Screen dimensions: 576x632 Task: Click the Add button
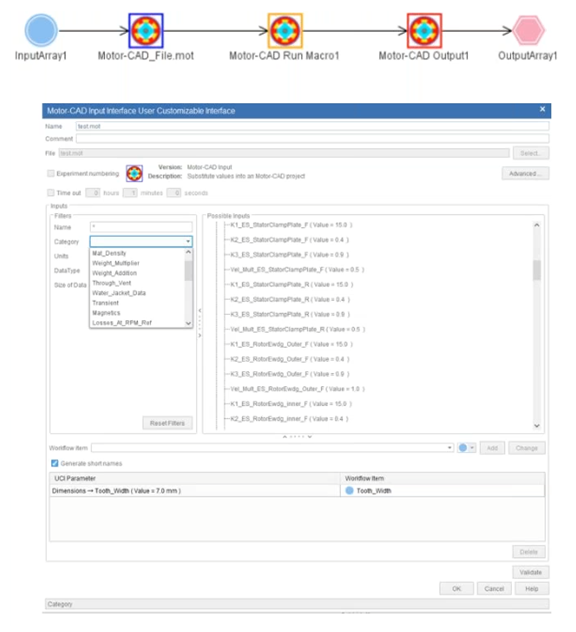point(492,448)
